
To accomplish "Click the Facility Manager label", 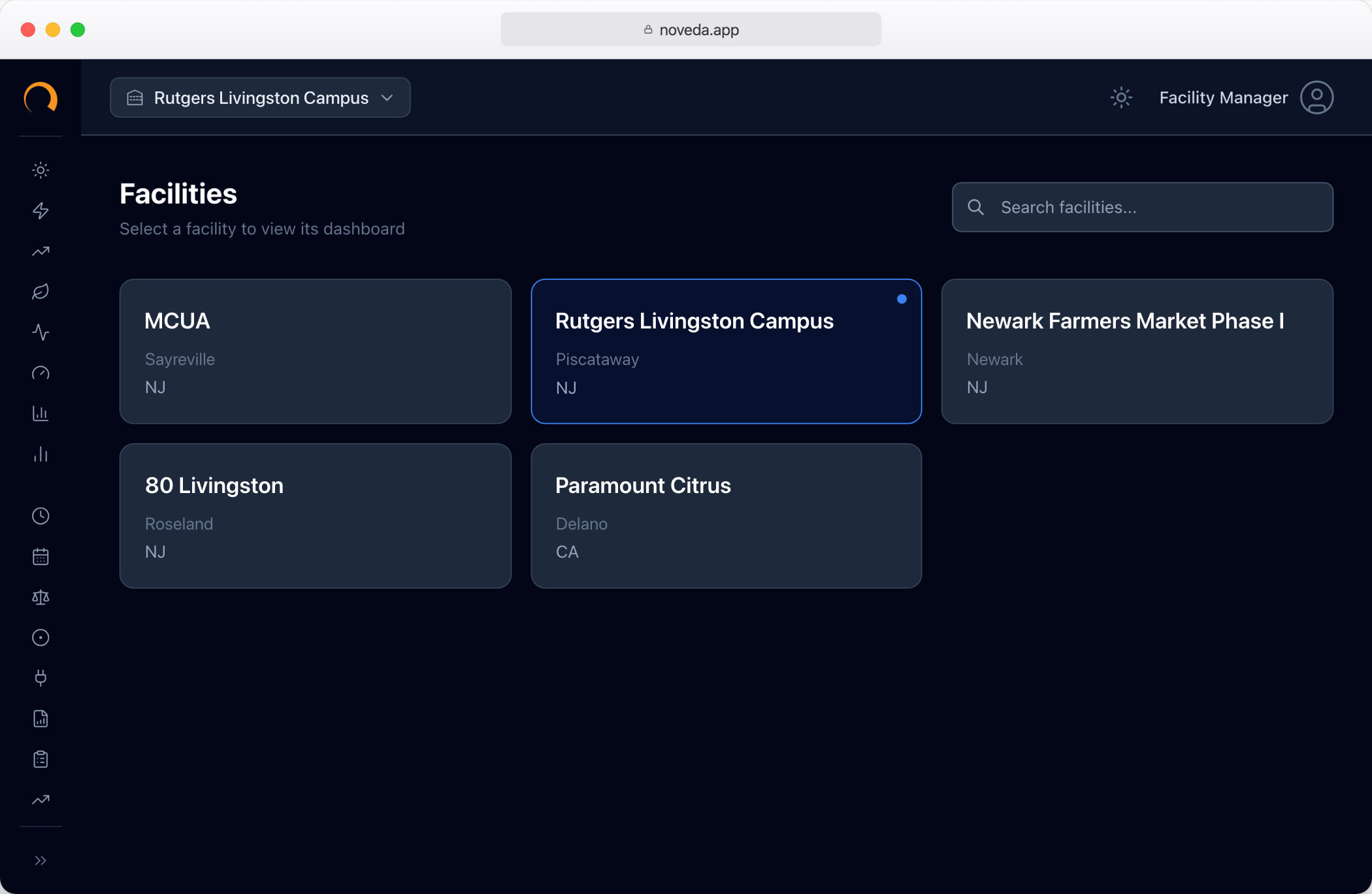I will [x=1224, y=98].
